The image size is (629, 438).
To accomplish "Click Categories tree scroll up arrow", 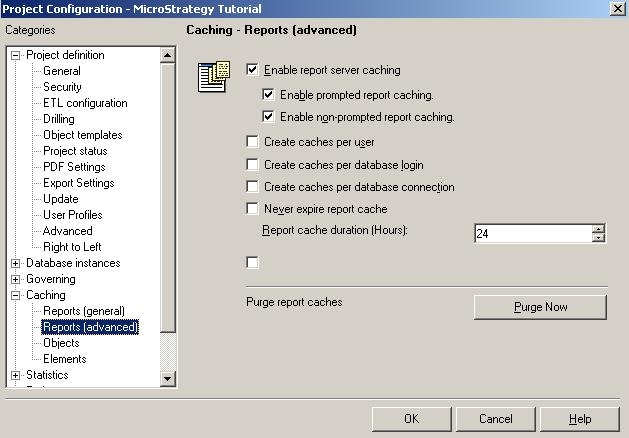I will tap(168, 55).
